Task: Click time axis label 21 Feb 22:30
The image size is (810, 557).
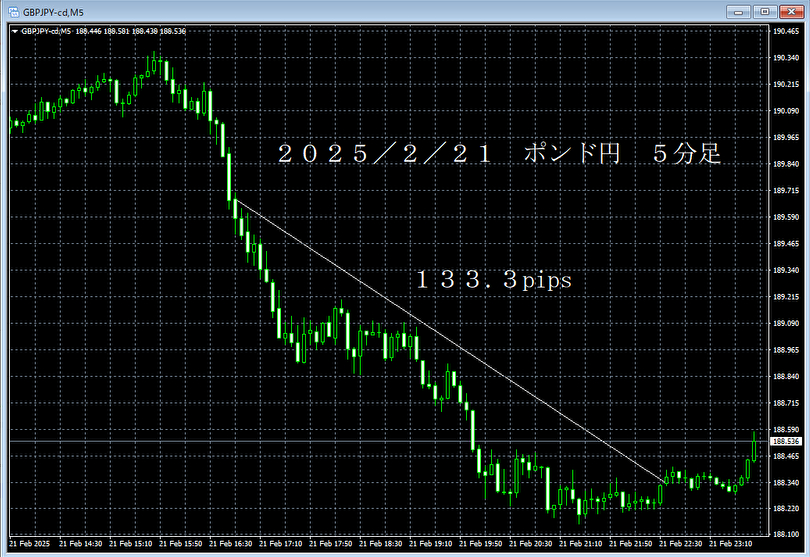Action: [681, 544]
